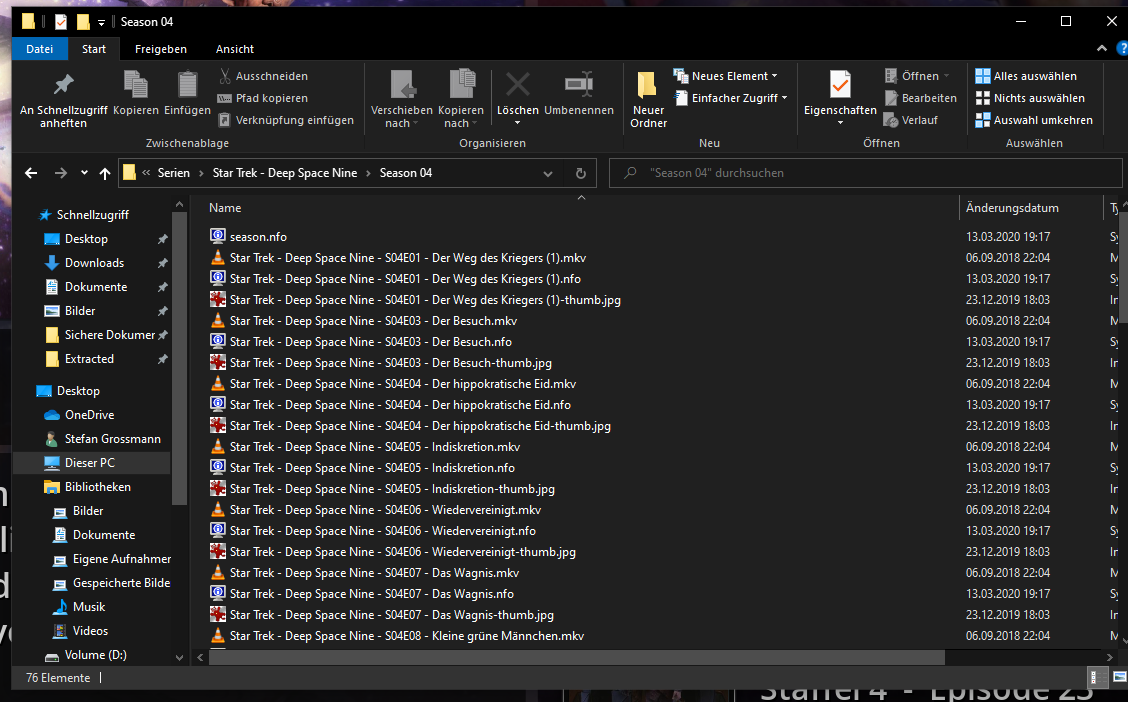Open Stefan Grossmann user folder

coord(112,439)
